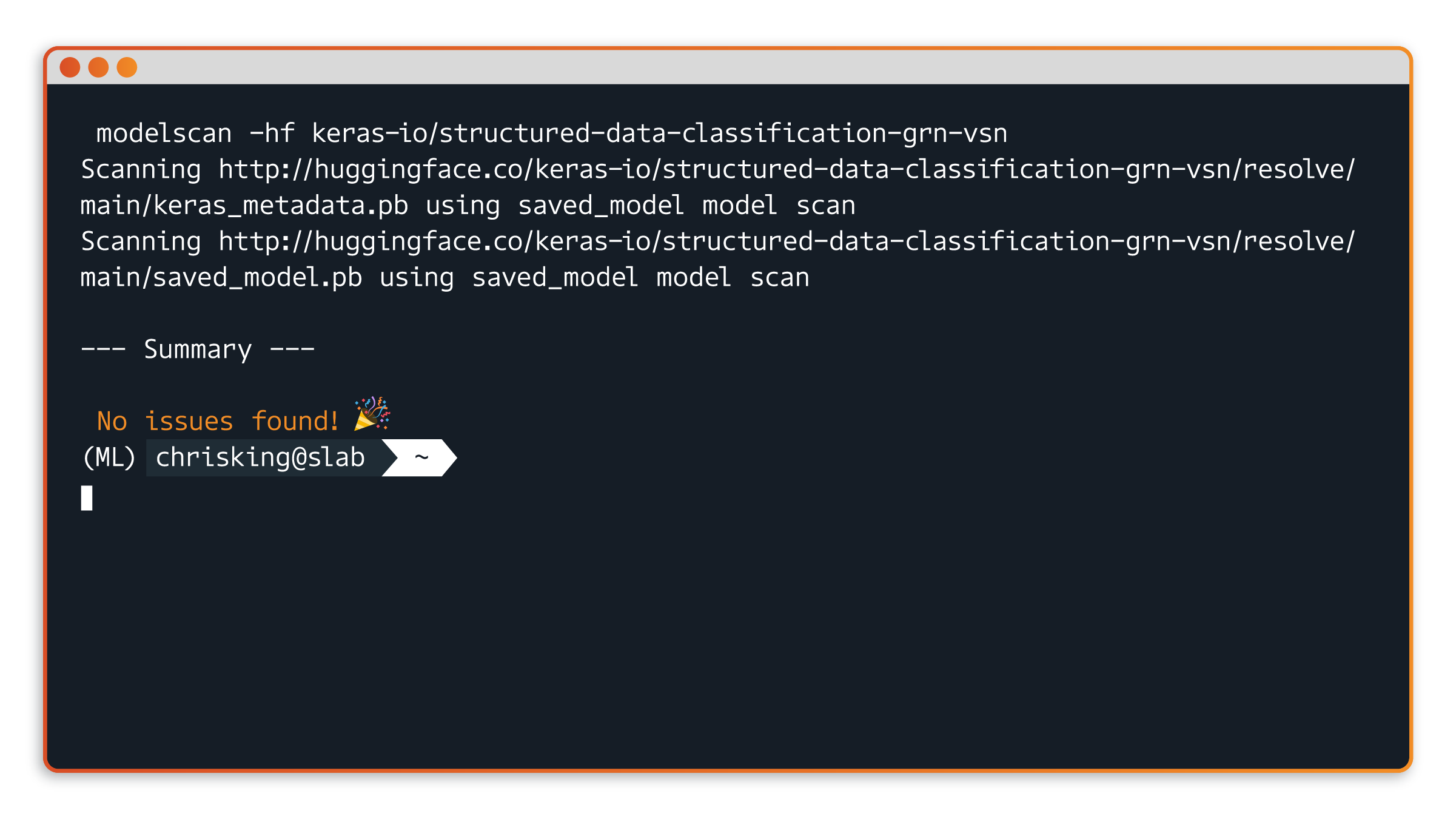
Task: Click the '-hf' flag in the command
Action: click(x=272, y=133)
